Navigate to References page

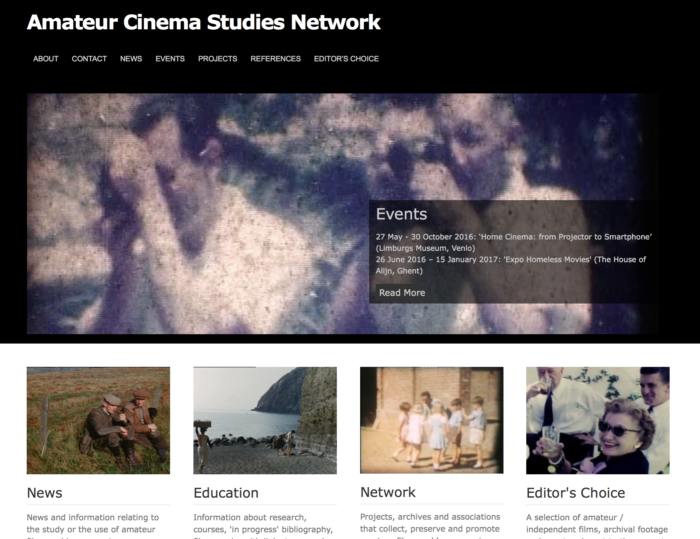275,59
